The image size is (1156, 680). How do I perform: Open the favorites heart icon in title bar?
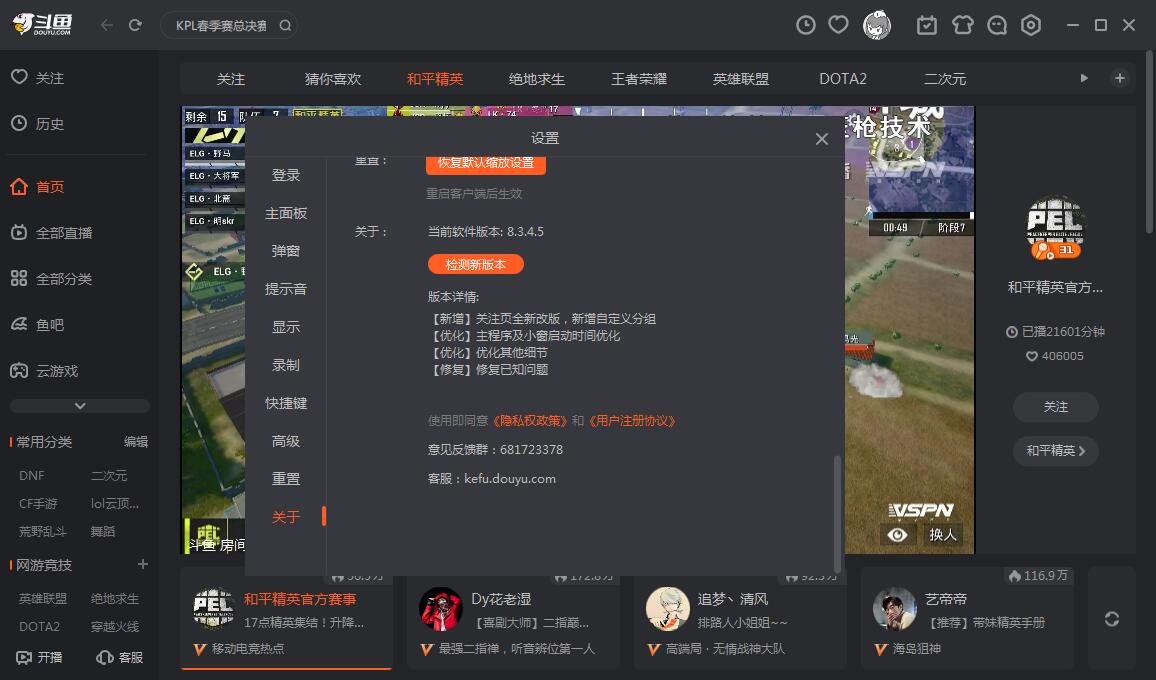(x=839, y=25)
